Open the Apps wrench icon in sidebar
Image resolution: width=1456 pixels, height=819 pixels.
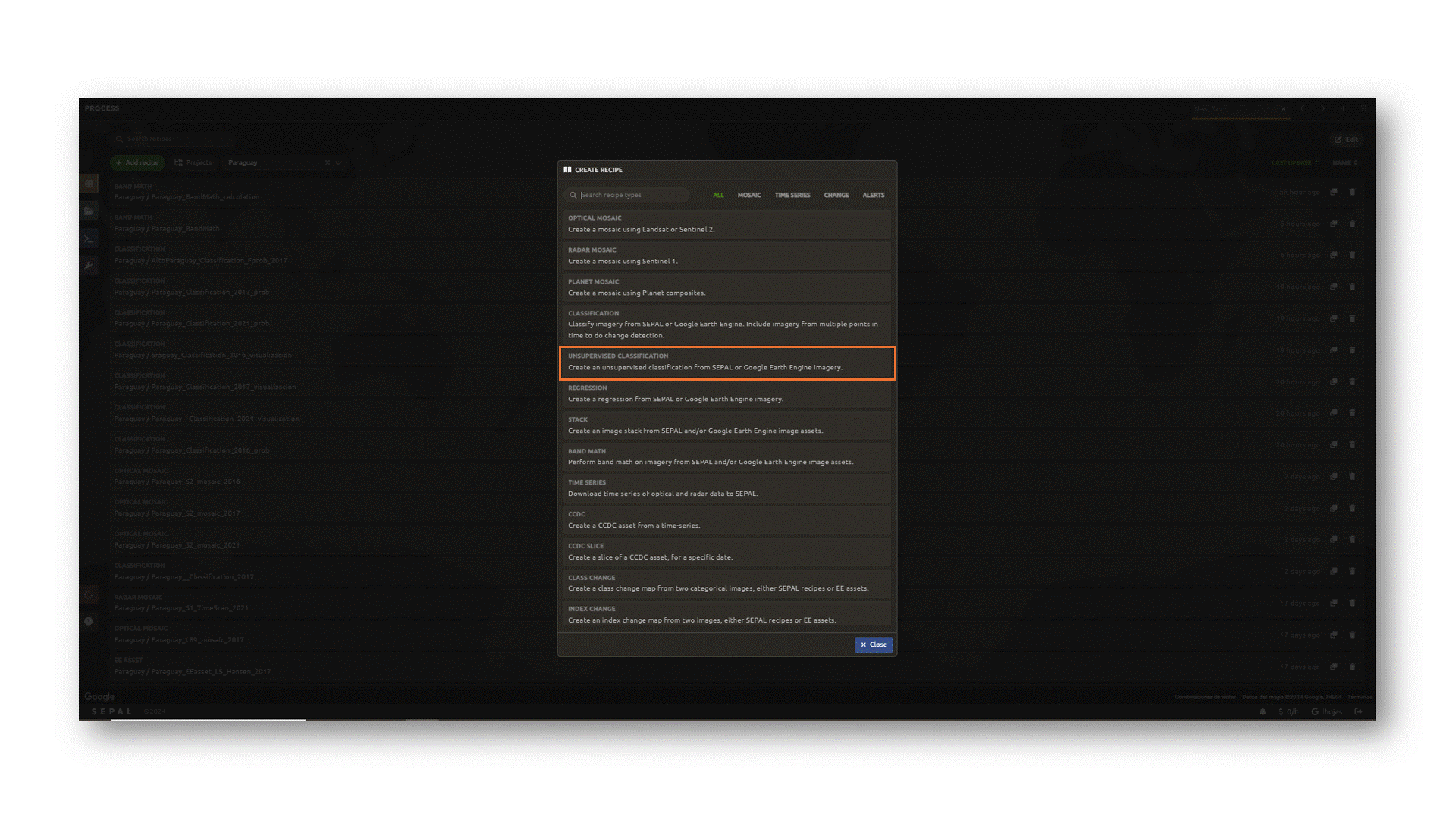(89, 265)
